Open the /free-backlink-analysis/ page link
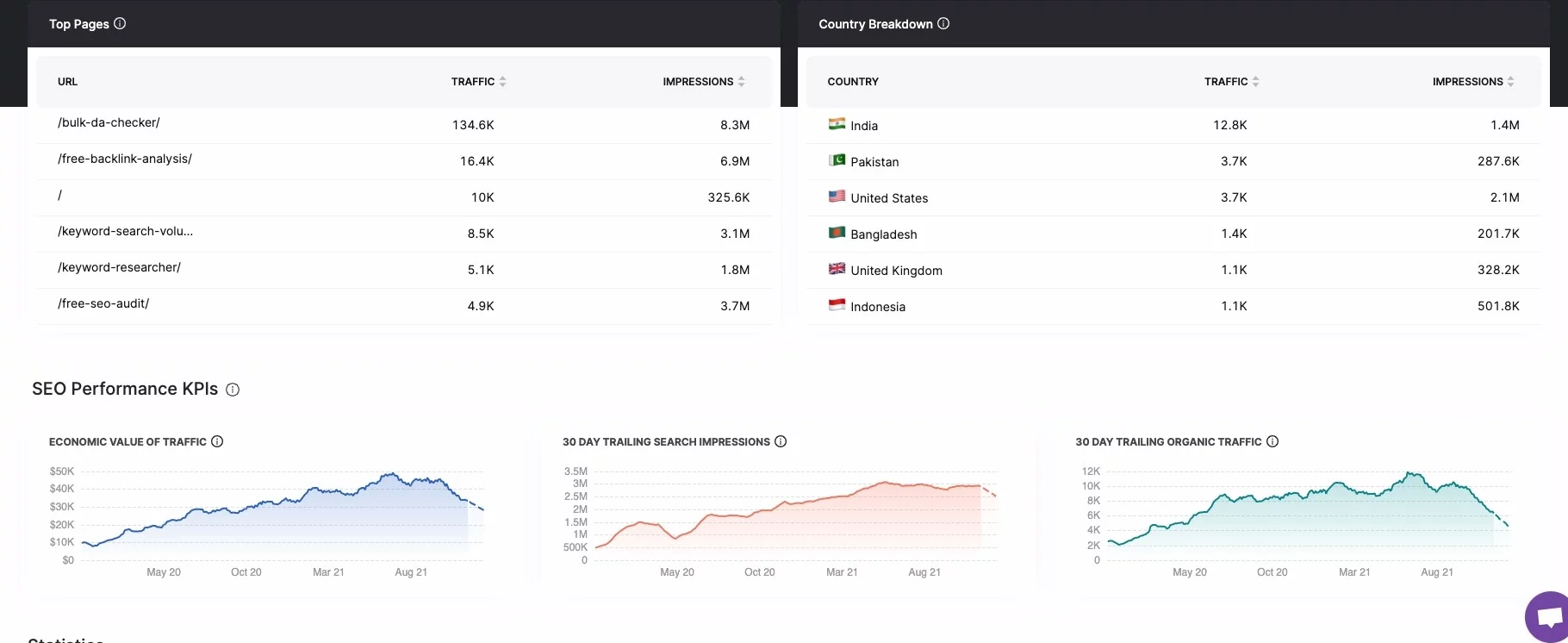The width and height of the screenshot is (1568, 643). coord(125,159)
